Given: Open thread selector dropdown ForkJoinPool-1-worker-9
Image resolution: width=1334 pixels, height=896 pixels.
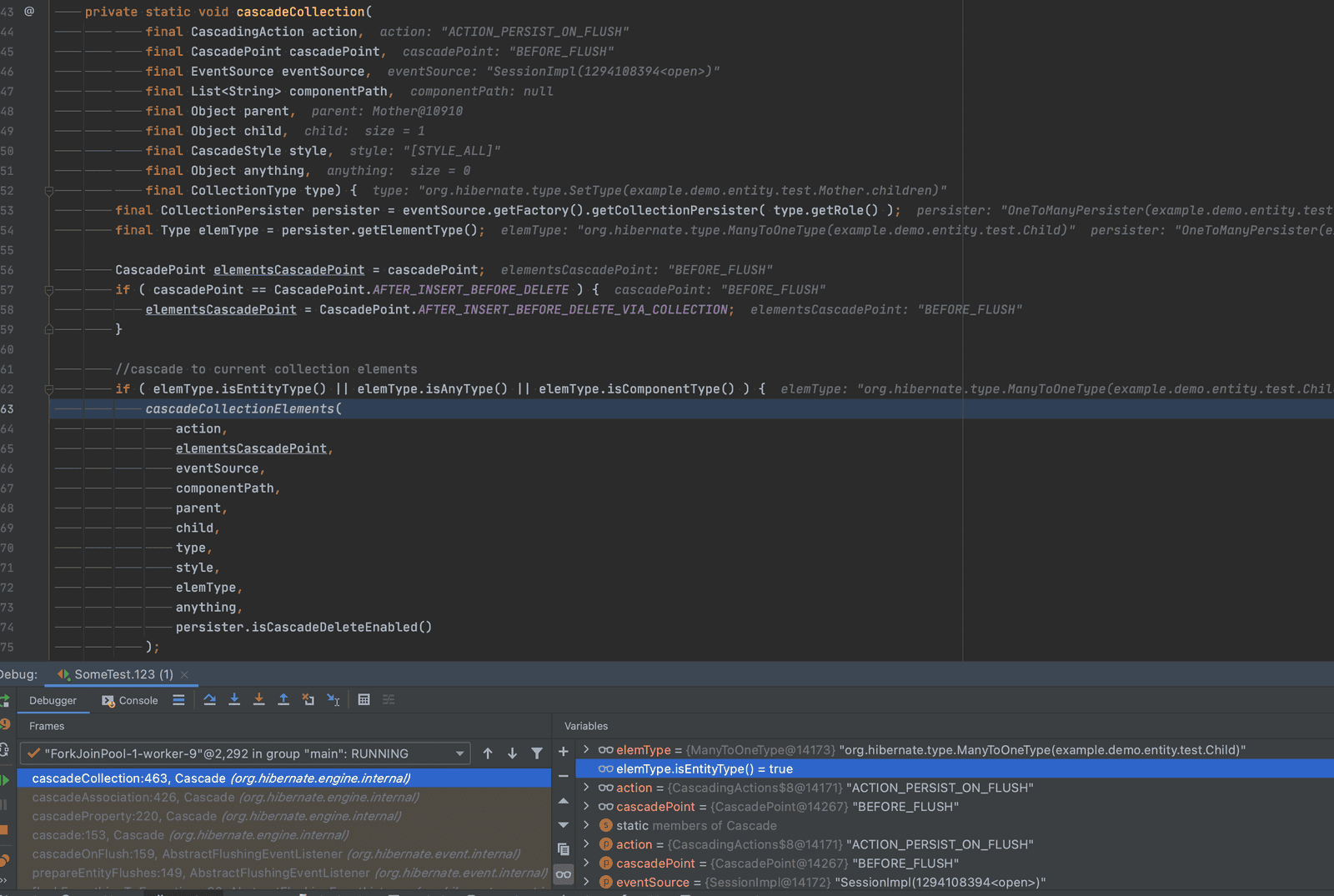Looking at the screenshot, I should [x=245, y=753].
